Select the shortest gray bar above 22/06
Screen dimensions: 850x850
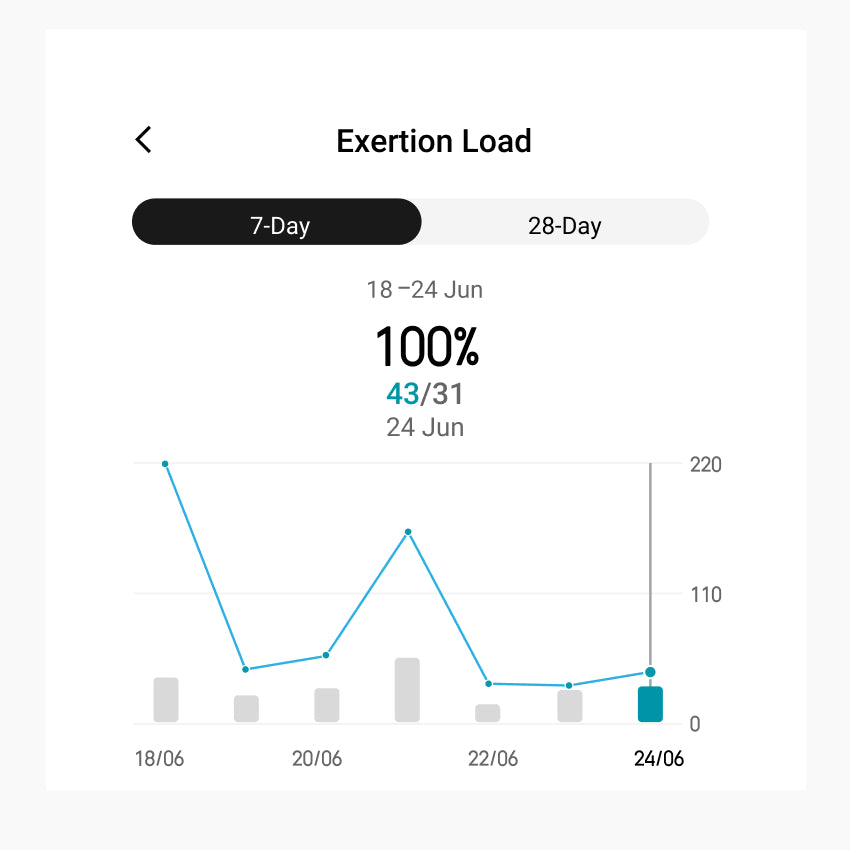coord(488,713)
